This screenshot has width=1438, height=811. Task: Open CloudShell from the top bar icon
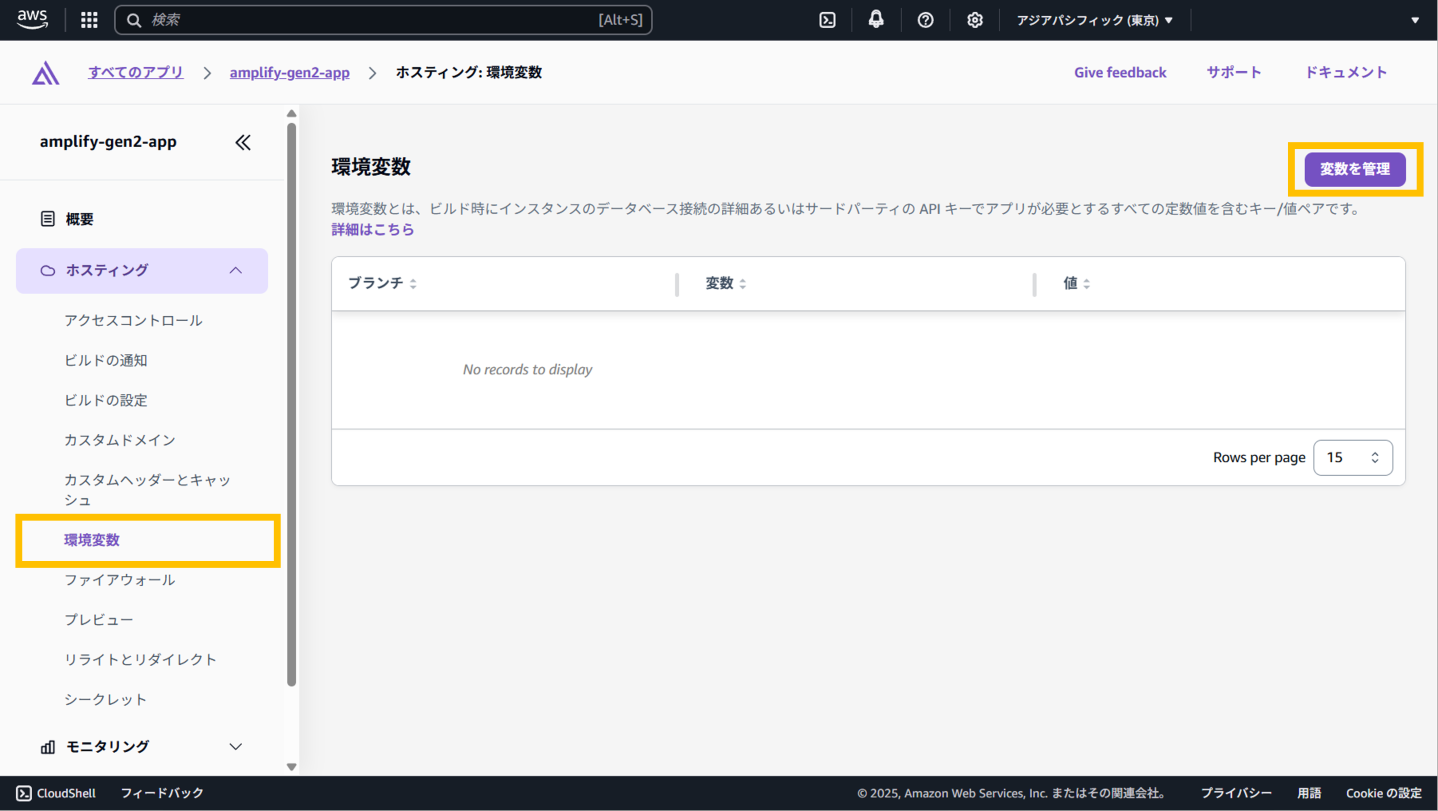point(827,20)
